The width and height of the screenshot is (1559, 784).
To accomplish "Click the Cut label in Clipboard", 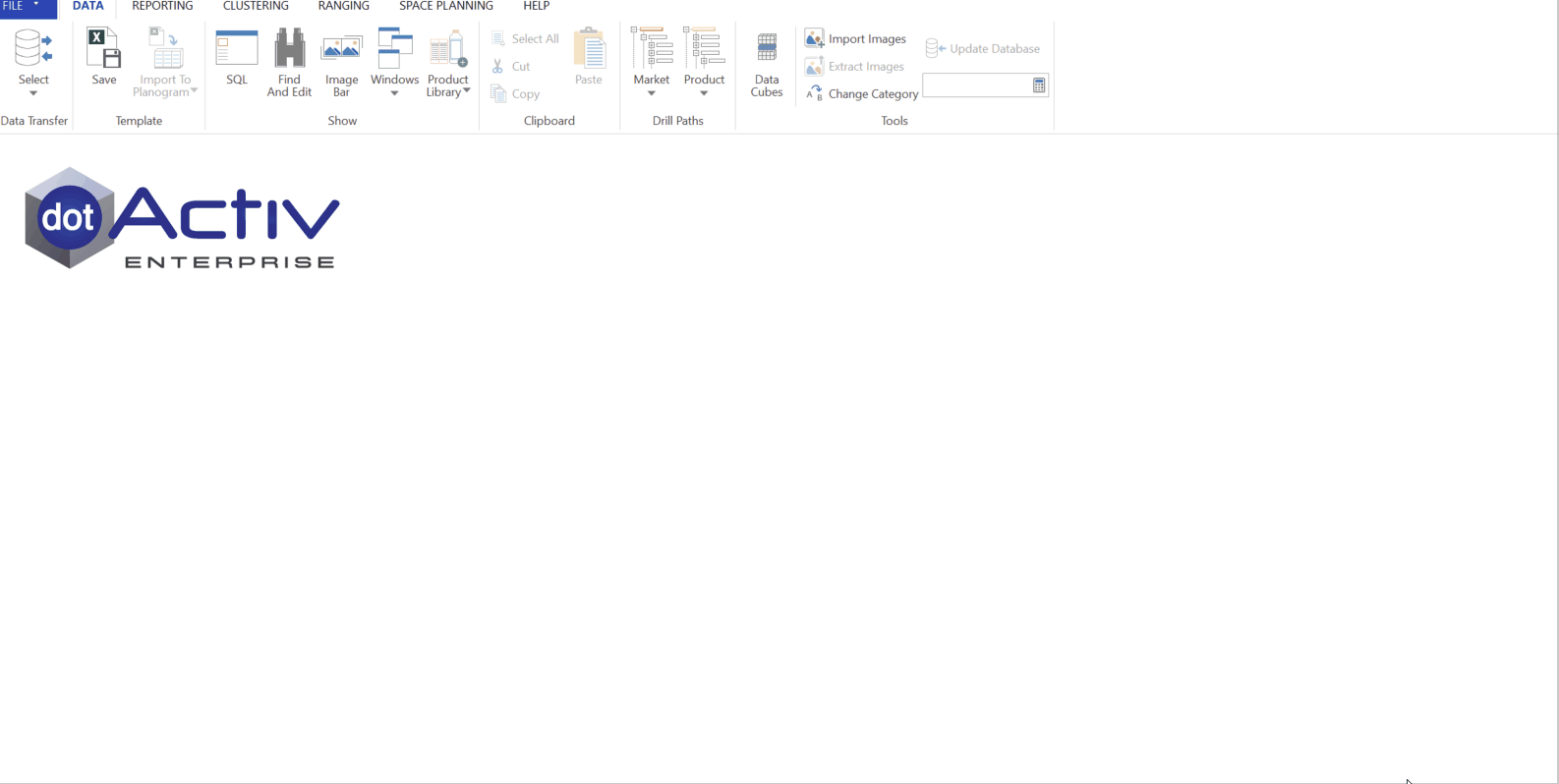I will coord(521,67).
